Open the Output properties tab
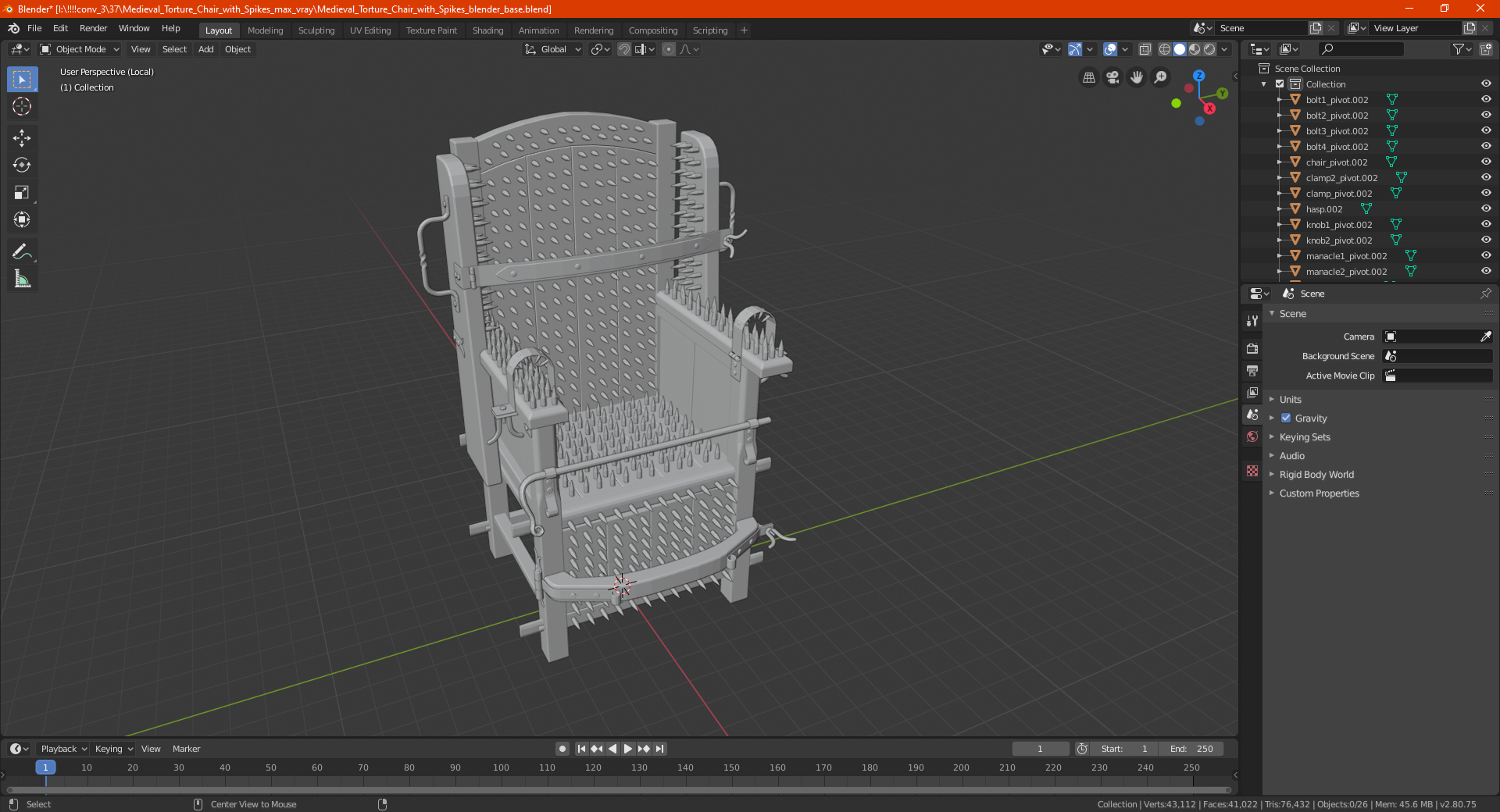 pos(1252,370)
